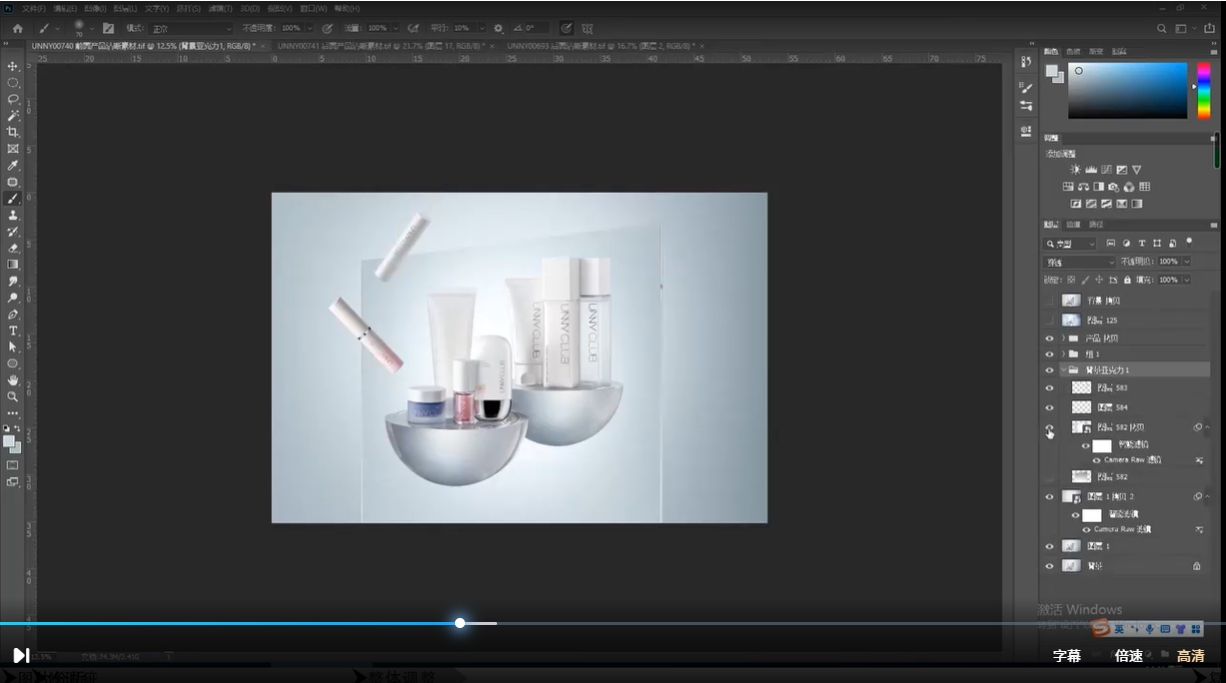This screenshot has height=683, width=1226.
Task: Select the Hand tool
Action: 13,380
